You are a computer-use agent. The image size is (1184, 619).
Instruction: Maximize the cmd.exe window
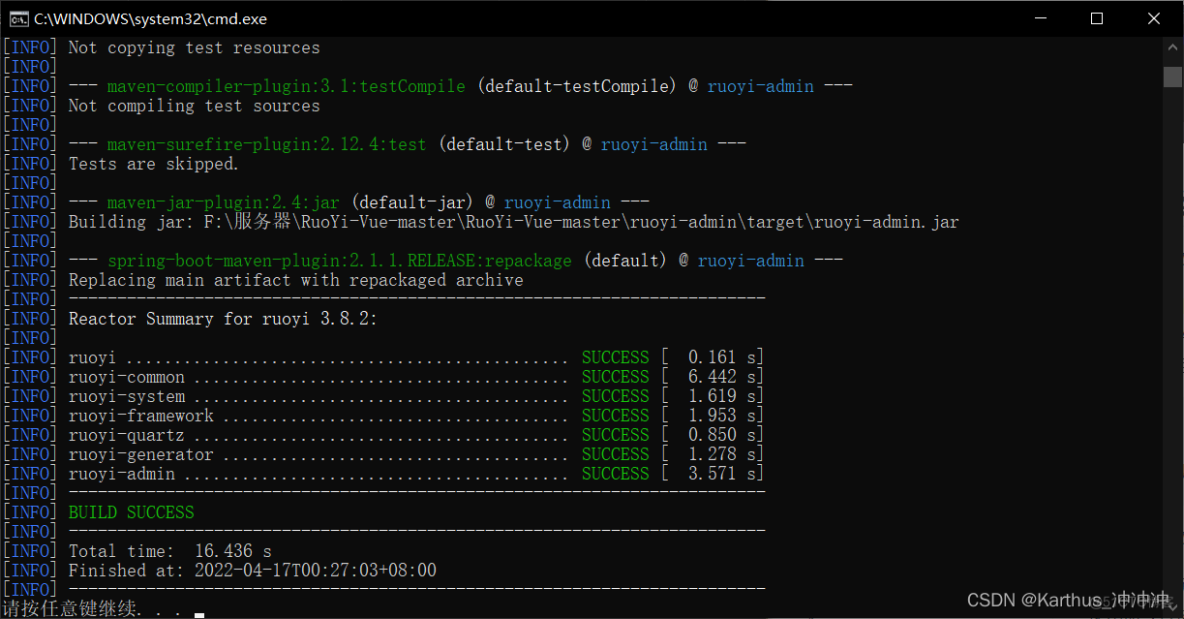[x=1097, y=19]
